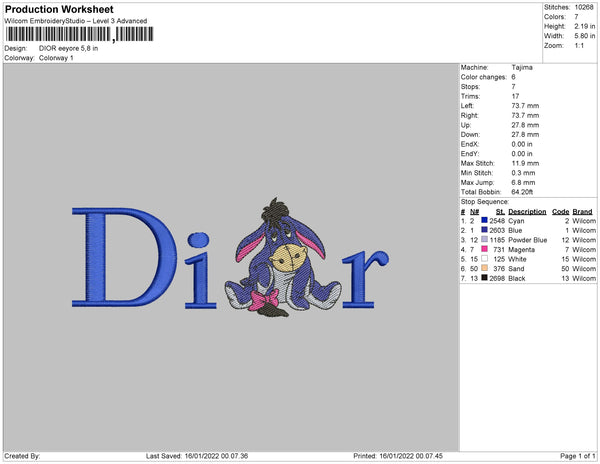Image resolution: width=600 pixels, height=464 pixels.
Task: Click the Printed timestamp 16/01/2022 00.07.45
Action: tap(411, 456)
